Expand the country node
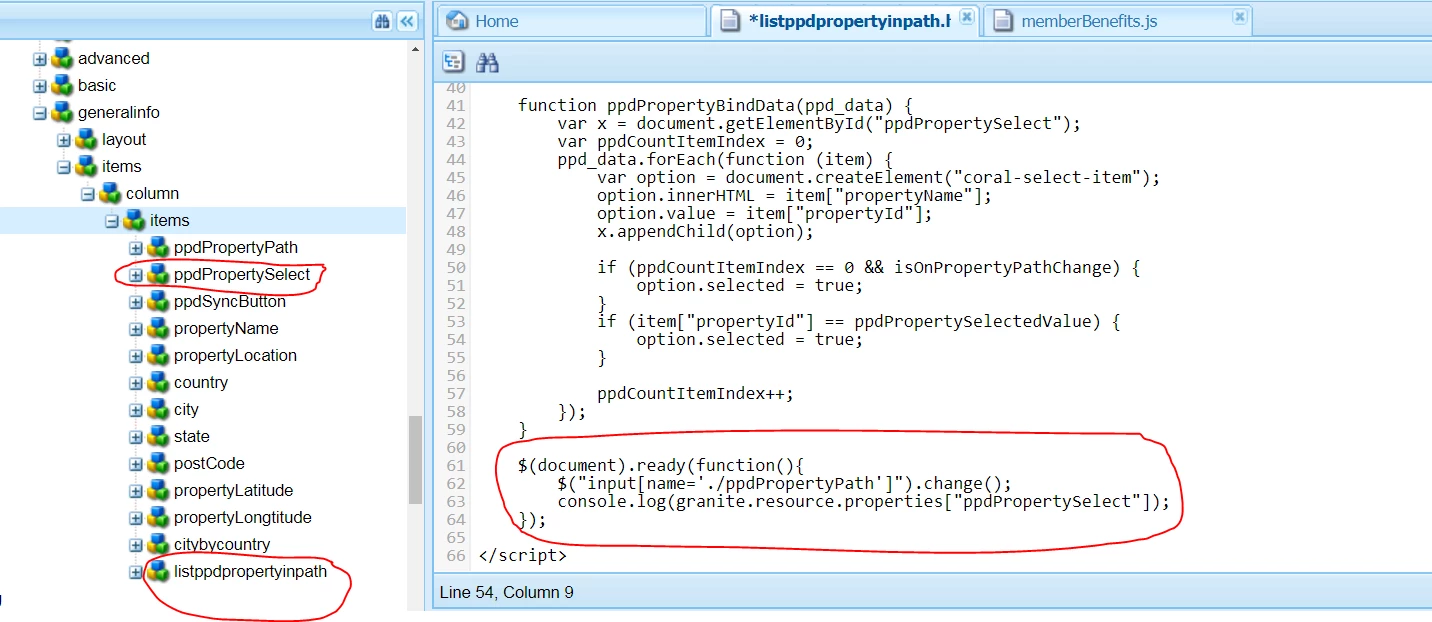The height and width of the screenshot is (622, 1432). 136,383
